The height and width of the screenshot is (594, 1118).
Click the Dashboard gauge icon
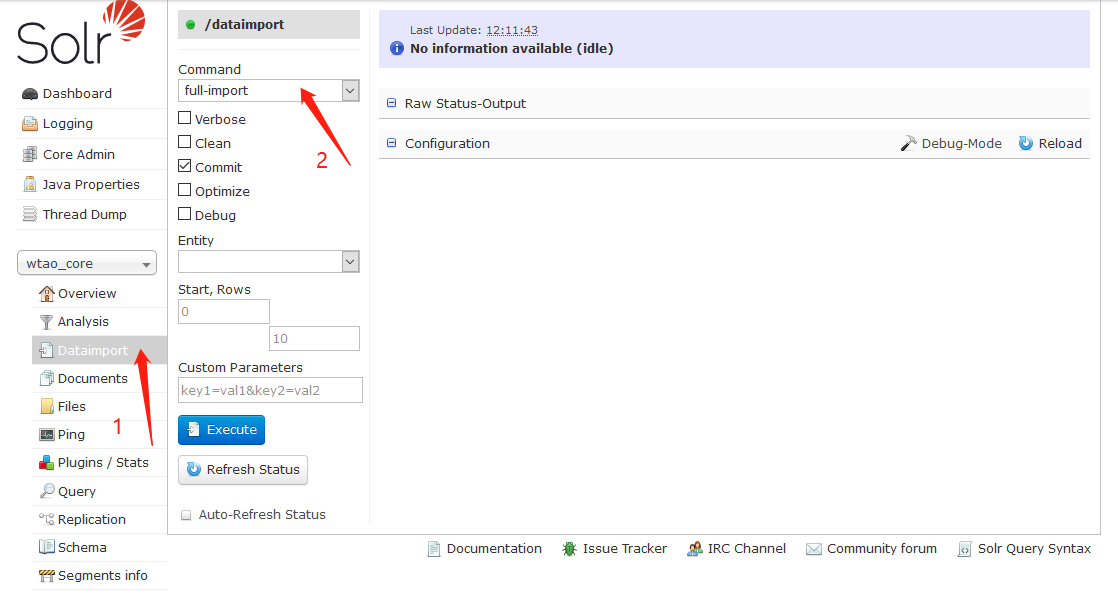[x=29, y=93]
